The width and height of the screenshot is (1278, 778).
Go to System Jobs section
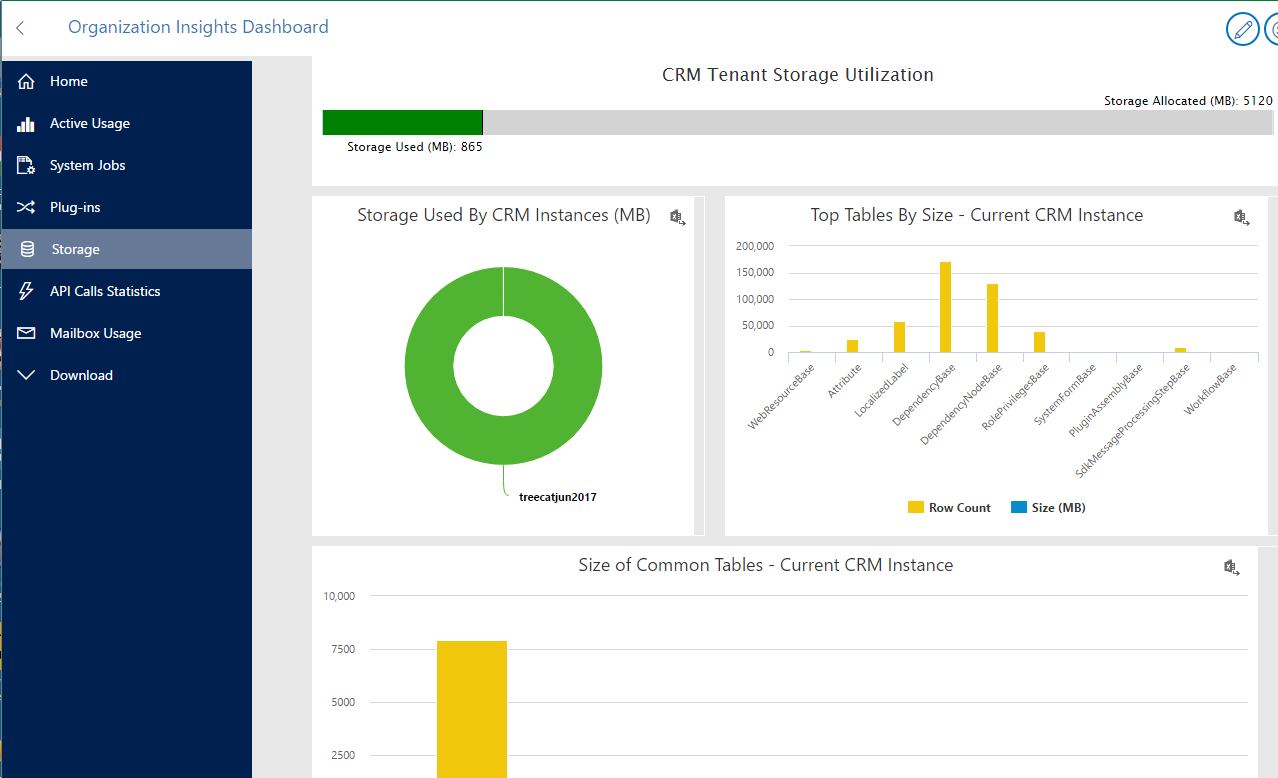point(126,165)
